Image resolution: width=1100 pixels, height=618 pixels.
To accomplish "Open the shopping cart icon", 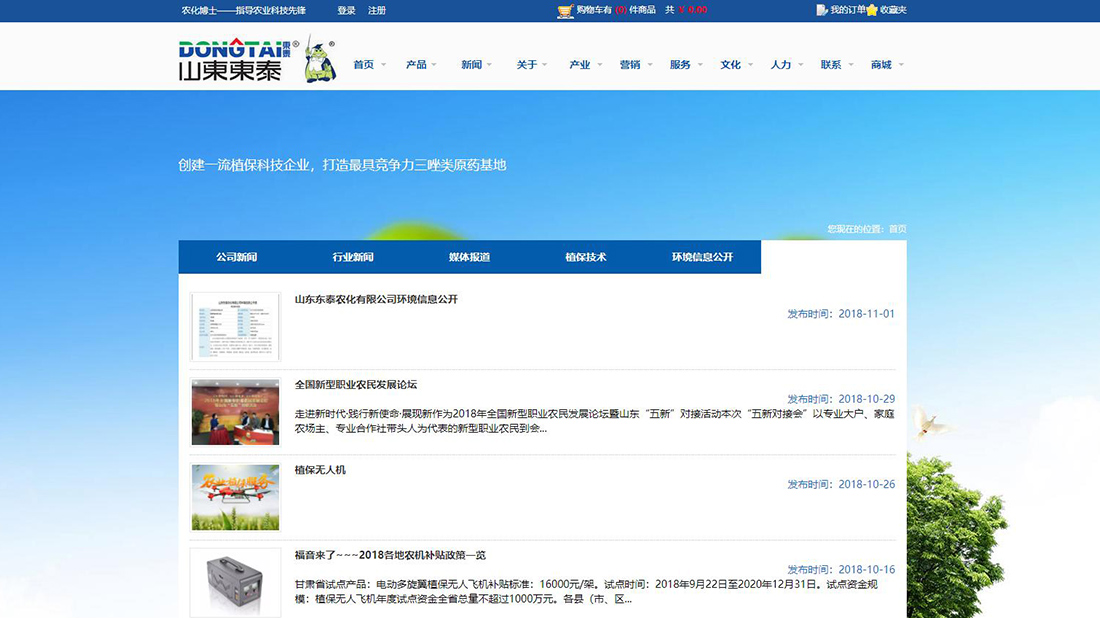I will click(566, 10).
